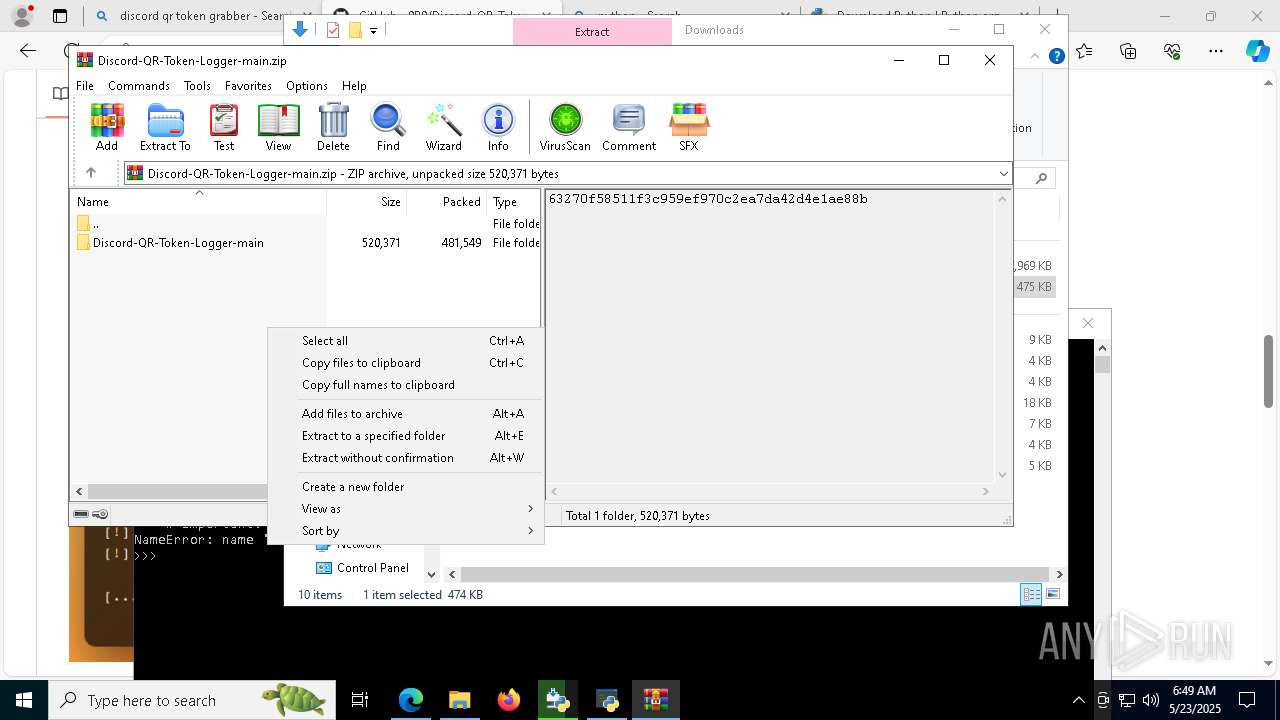The width and height of the screenshot is (1280, 720).
Task: Click the Edge back navigation arrow
Action: tap(28, 51)
